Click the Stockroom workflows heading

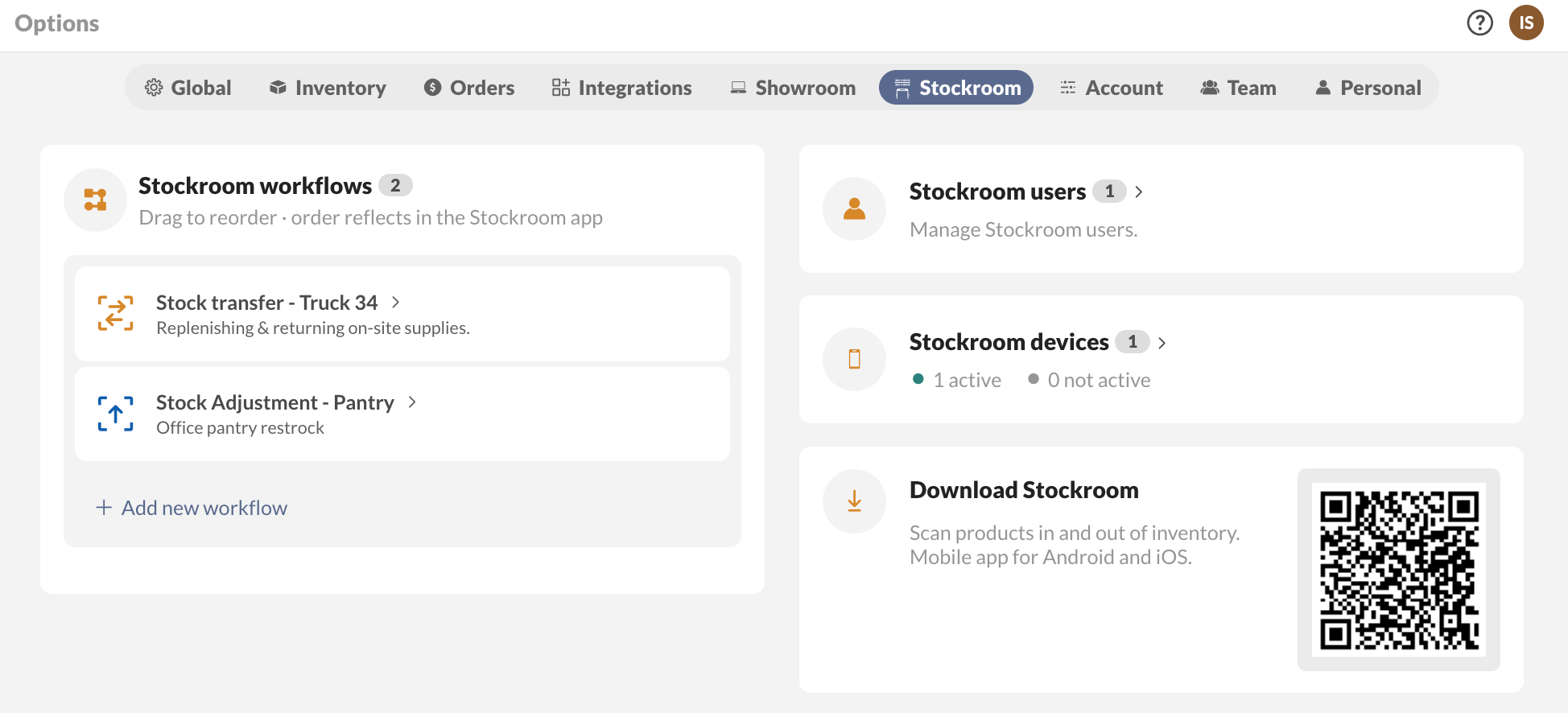pos(255,186)
